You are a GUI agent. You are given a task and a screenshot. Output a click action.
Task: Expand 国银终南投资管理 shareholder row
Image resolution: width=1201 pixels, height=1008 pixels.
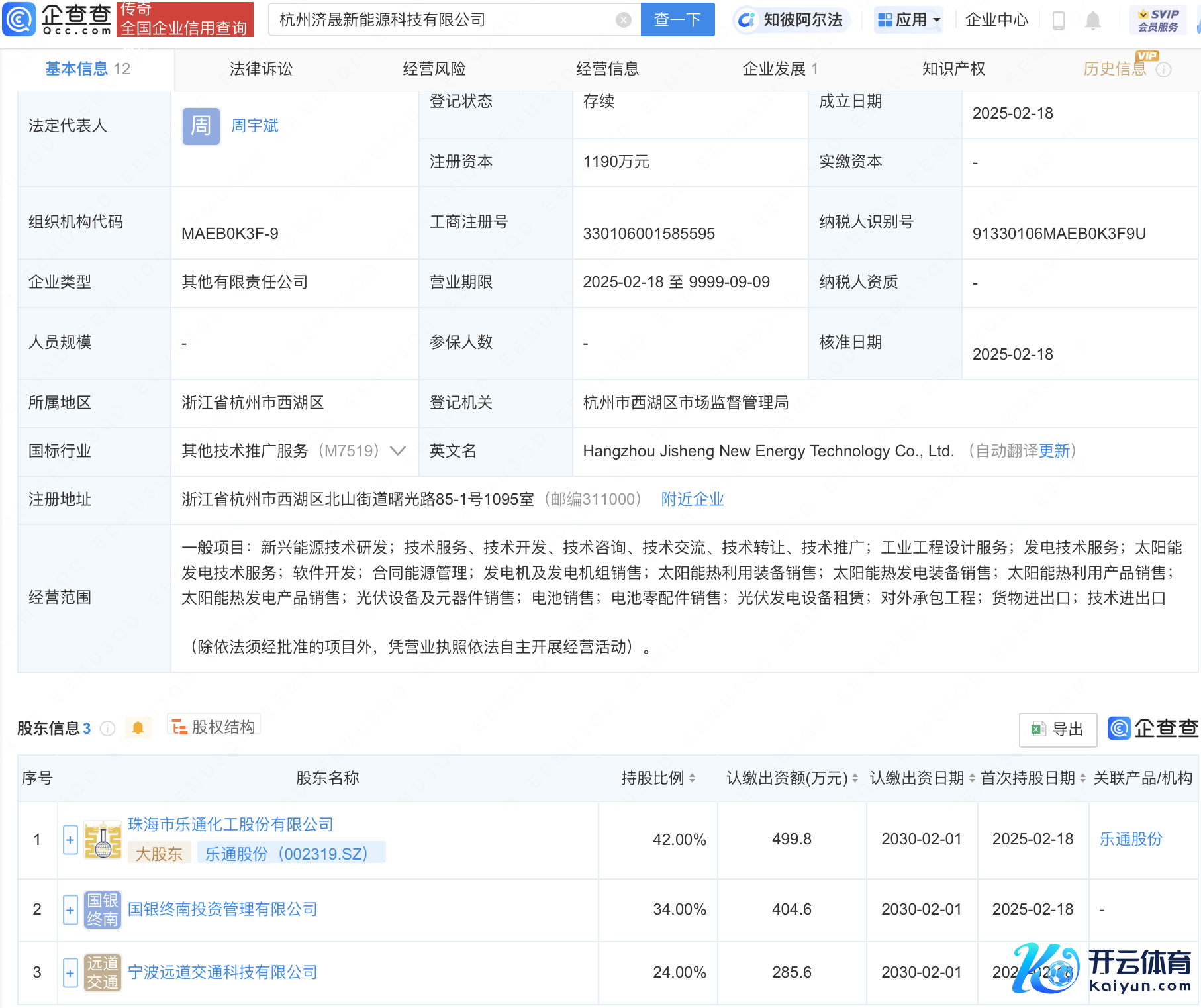[70, 909]
